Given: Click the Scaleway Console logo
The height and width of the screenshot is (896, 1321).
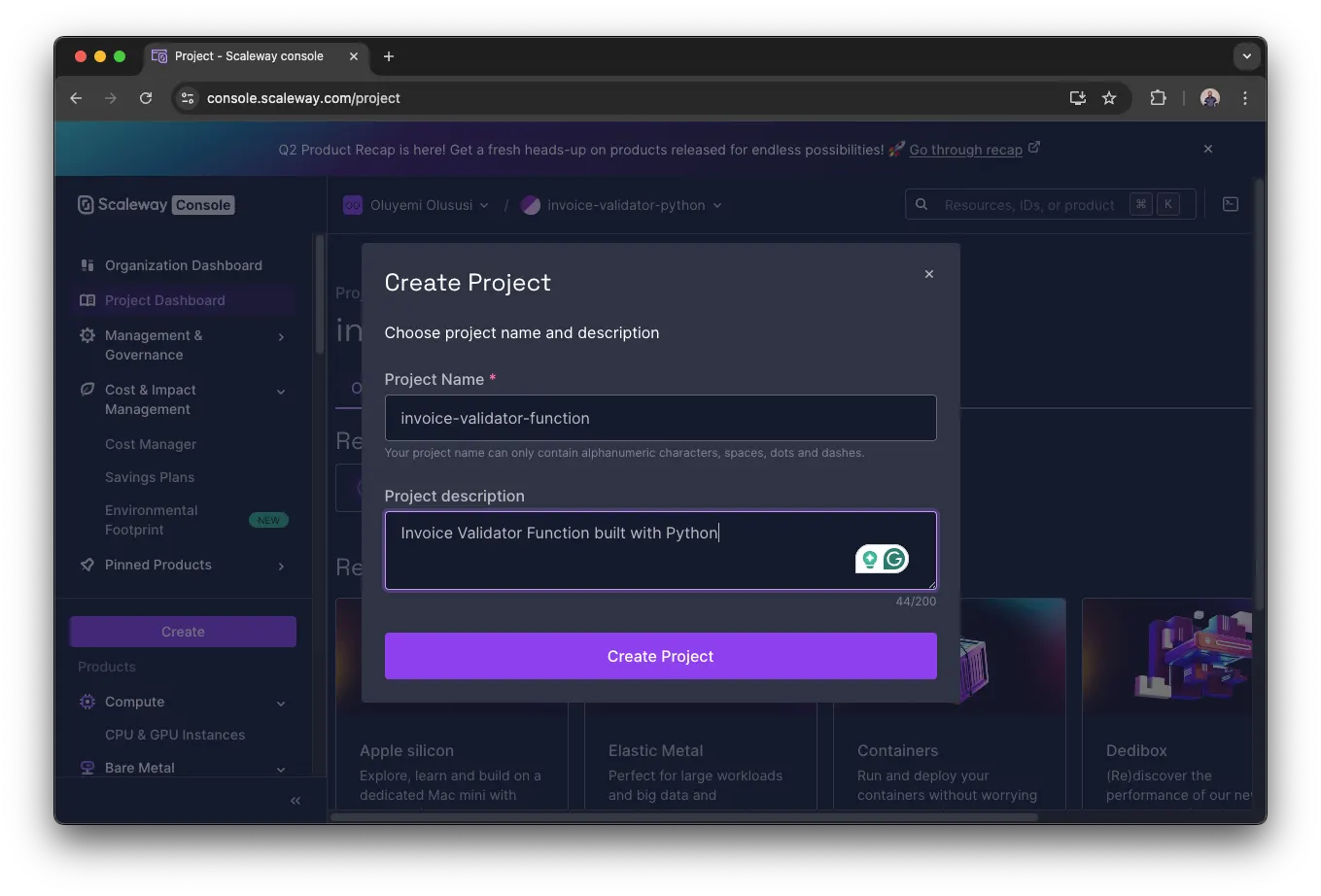Looking at the screenshot, I should 156,205.
